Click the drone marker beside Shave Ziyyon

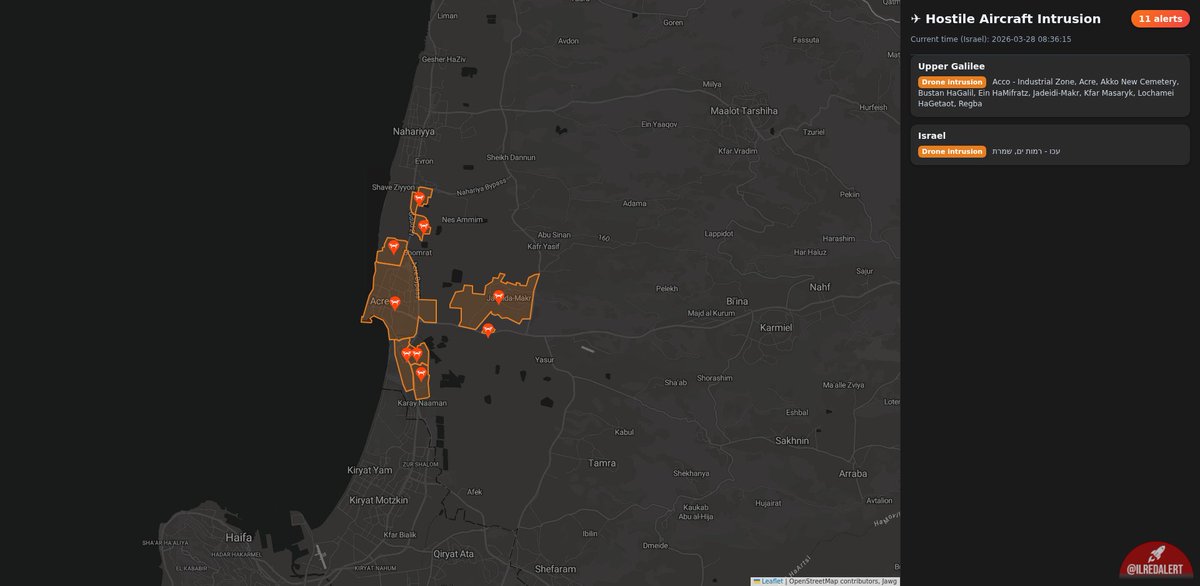[x=418, y=199]
